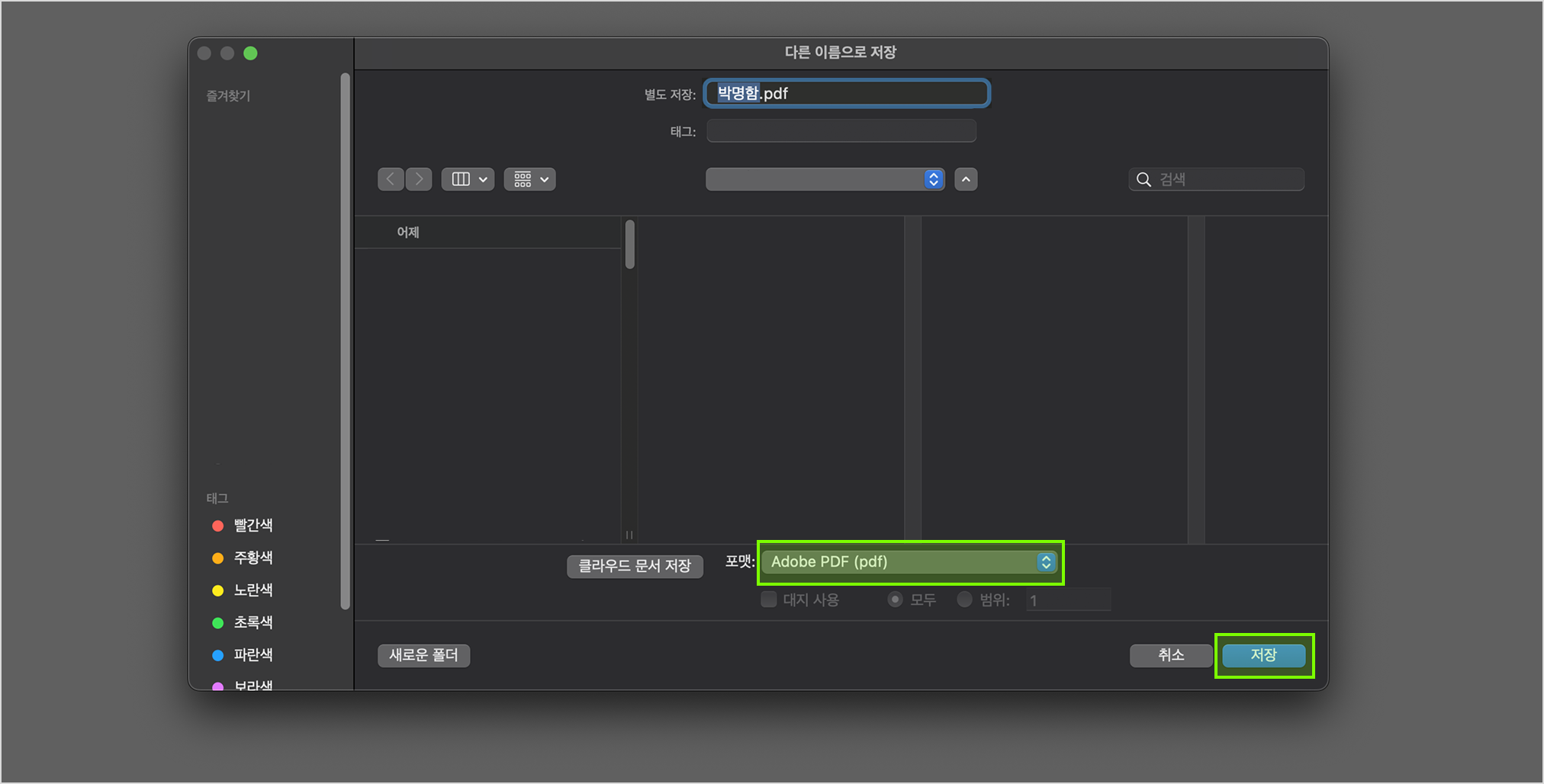Open the column view options
1544x784 pixels.
click(468, 179)
